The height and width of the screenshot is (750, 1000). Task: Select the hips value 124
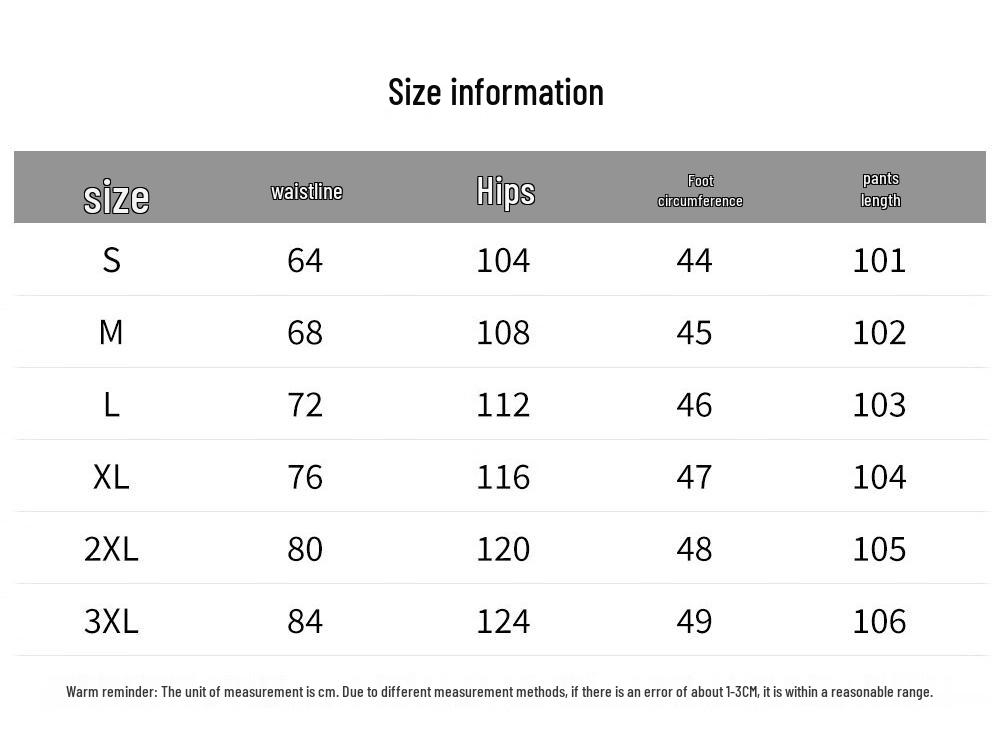(503, 620)
